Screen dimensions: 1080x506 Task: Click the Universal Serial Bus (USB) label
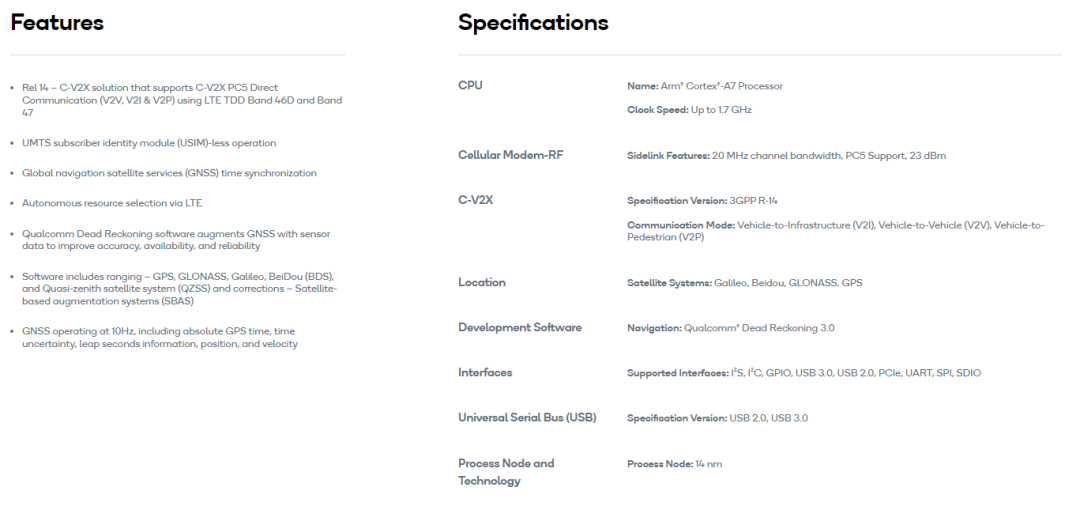pyautogui.click(x=527, y=417)
